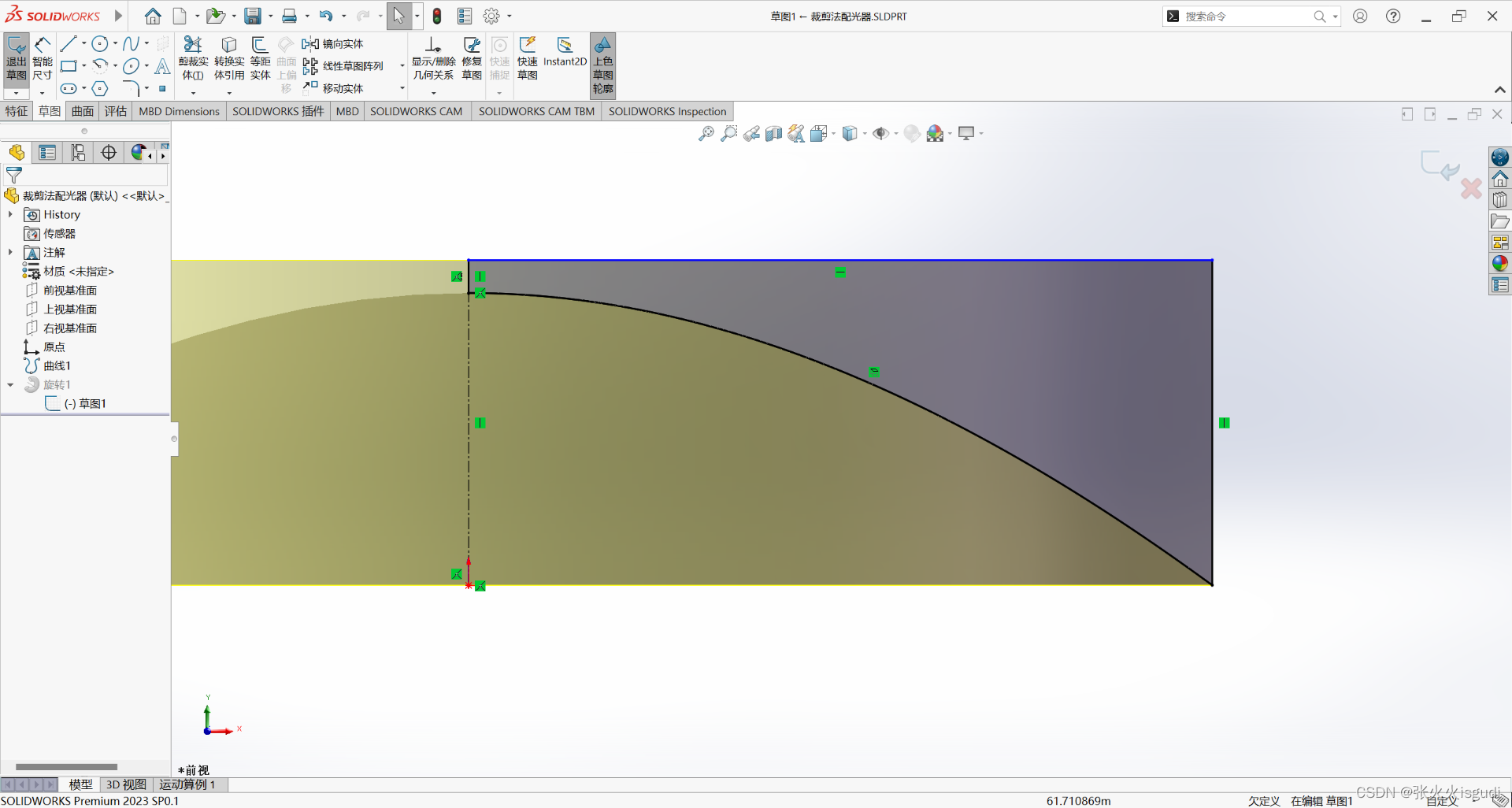The height and width of the screenshot is (808, 1512).
Task: Open Linear Sketch Pattern dropdown arrow
Action: (x=402, y=66)
